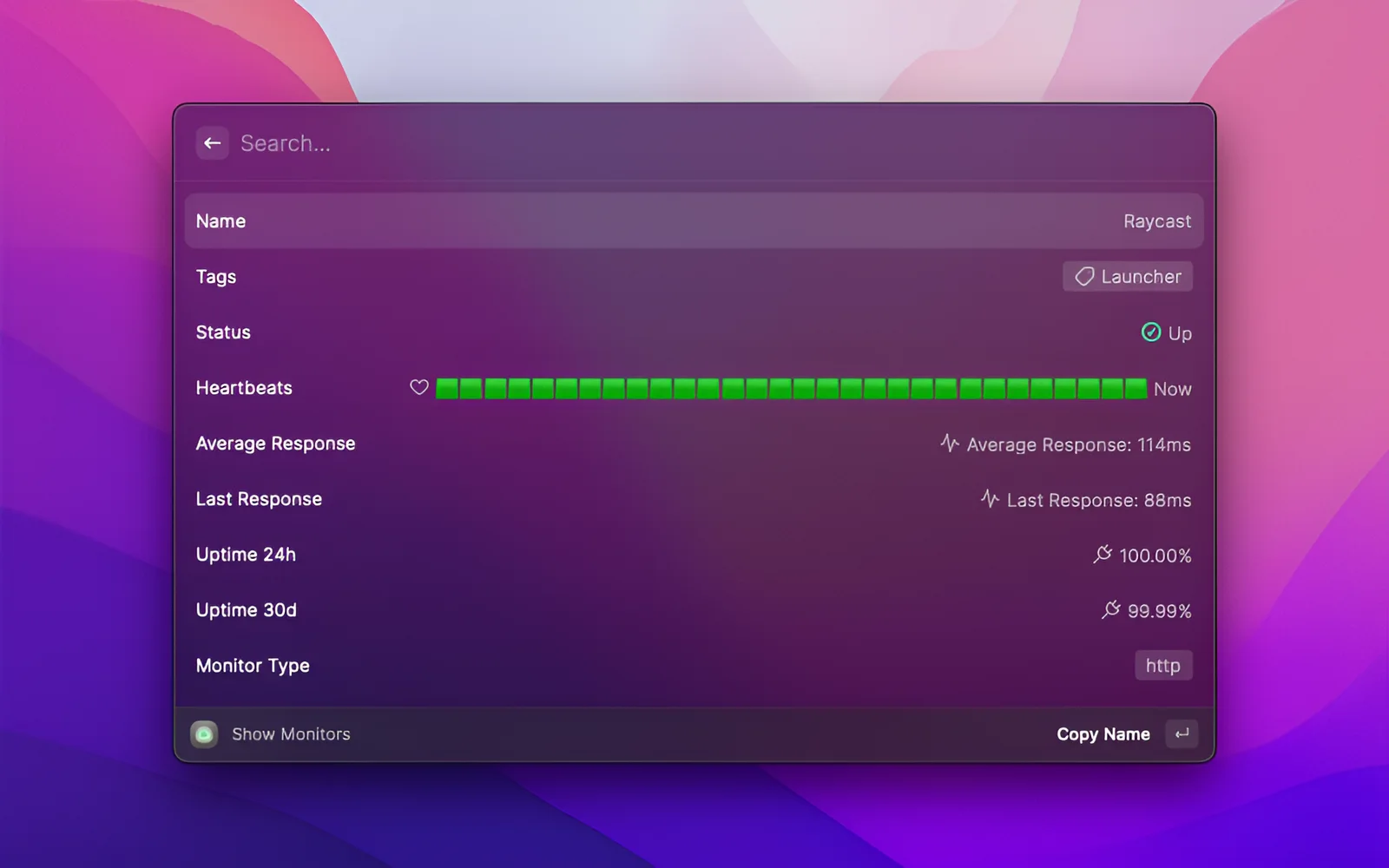
Task: Click the plug icon beside 99.99%
Action: (x=1111, y=610)
